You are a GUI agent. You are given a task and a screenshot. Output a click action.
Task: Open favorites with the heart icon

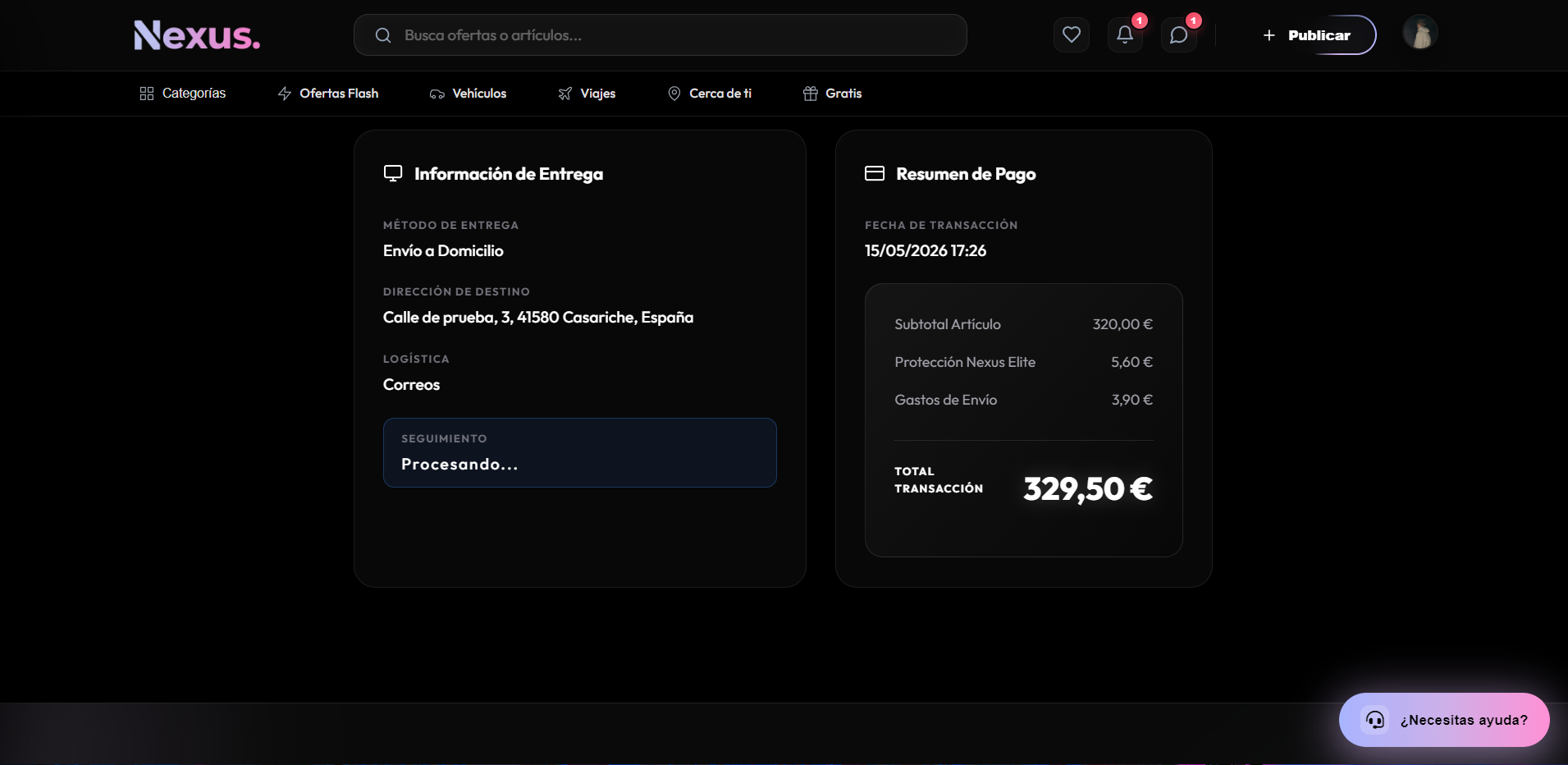pos(1071,34)
